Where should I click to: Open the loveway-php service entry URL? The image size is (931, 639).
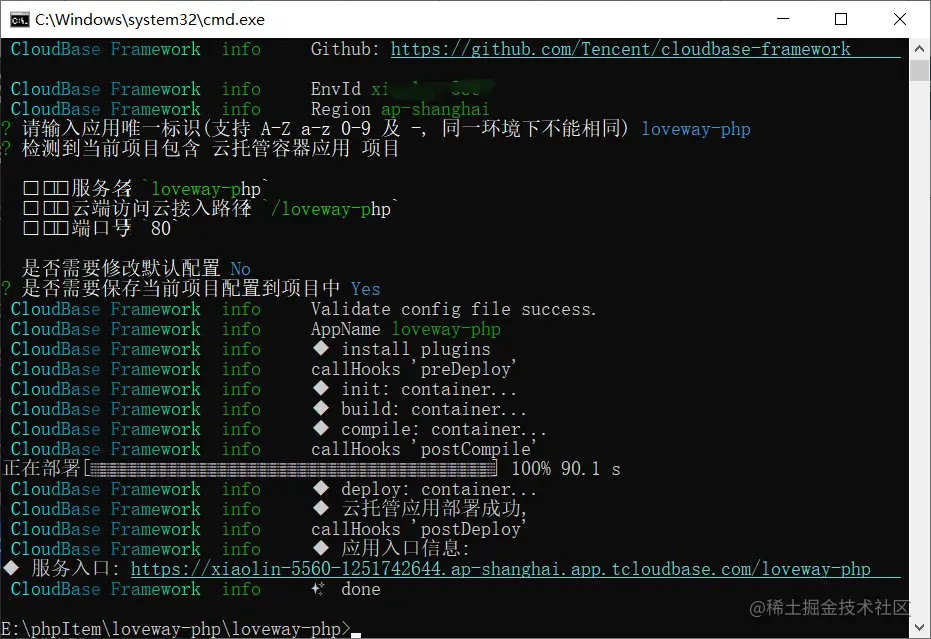tap(501, 569)
